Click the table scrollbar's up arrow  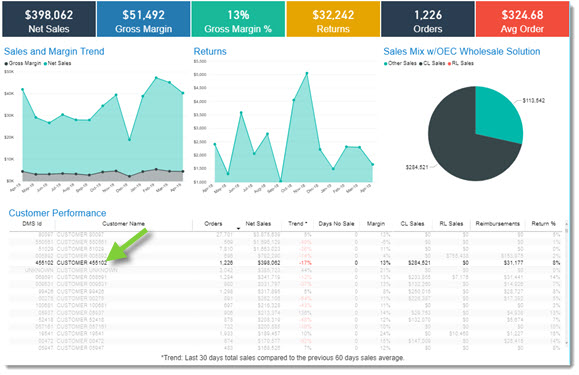(x=566, y=223)
